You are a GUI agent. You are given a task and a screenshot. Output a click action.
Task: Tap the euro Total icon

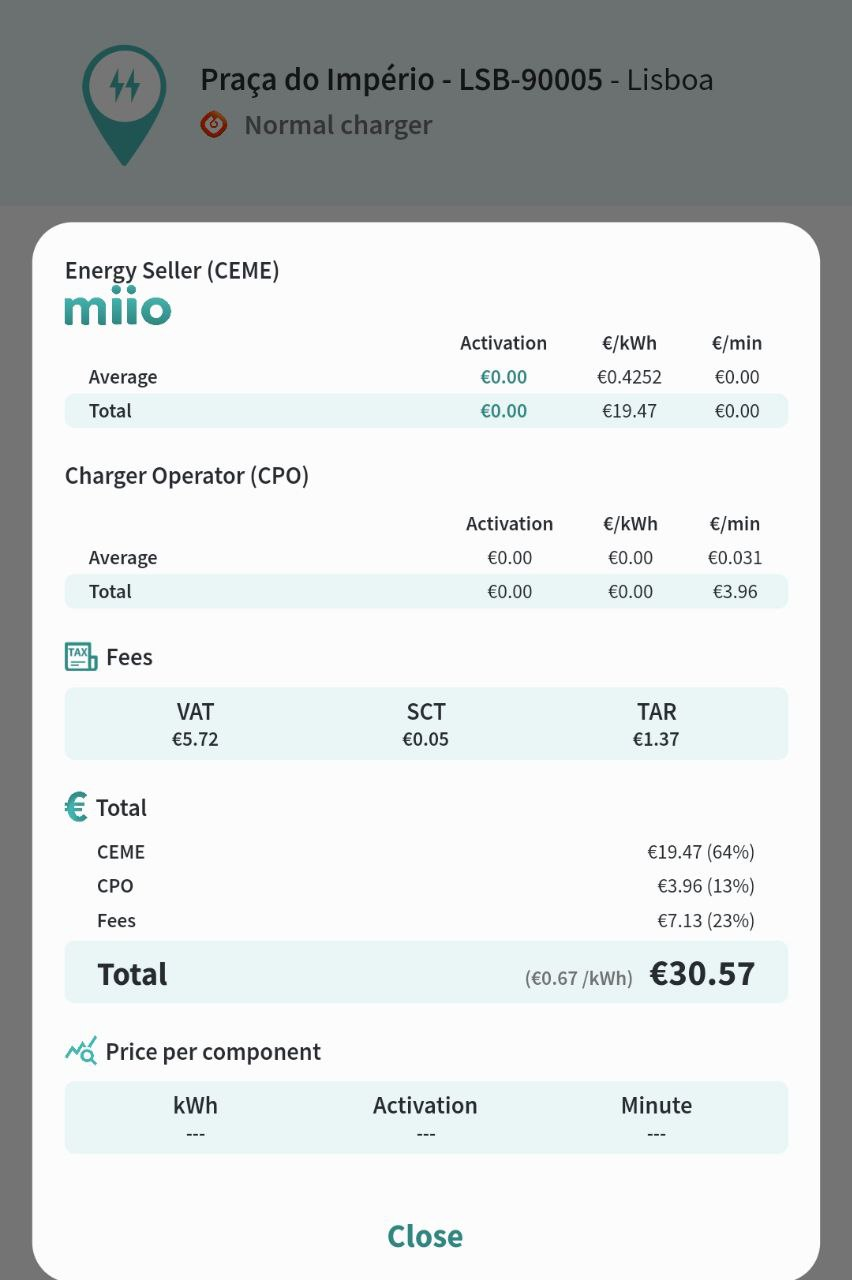pos(76,807)
